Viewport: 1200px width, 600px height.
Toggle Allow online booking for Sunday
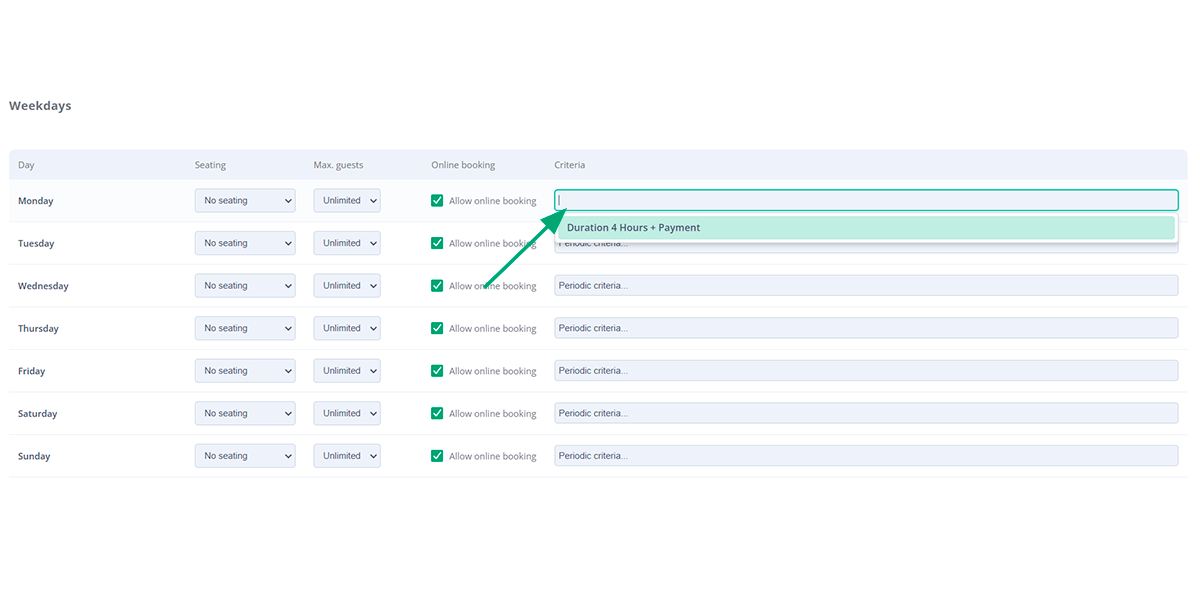point(437,455)
